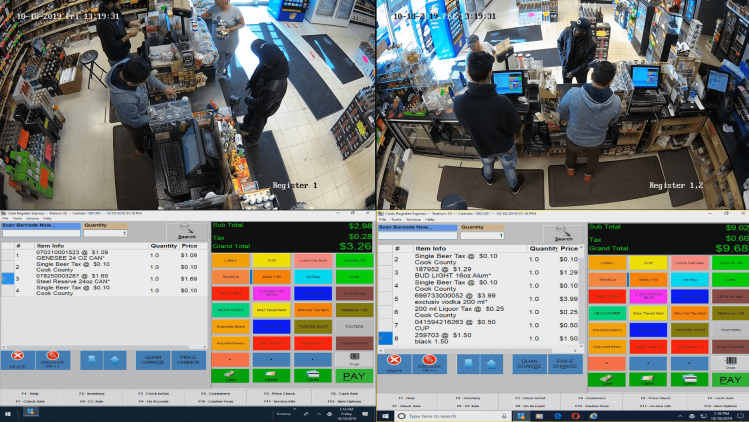This screenshot has height=422, width=749.
Task: Open Opera browser on right taskbar
Action: pos(576,416)
